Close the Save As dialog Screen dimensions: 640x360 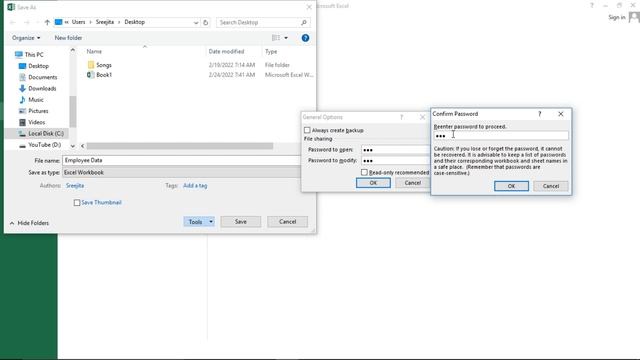tap(309, 7)
